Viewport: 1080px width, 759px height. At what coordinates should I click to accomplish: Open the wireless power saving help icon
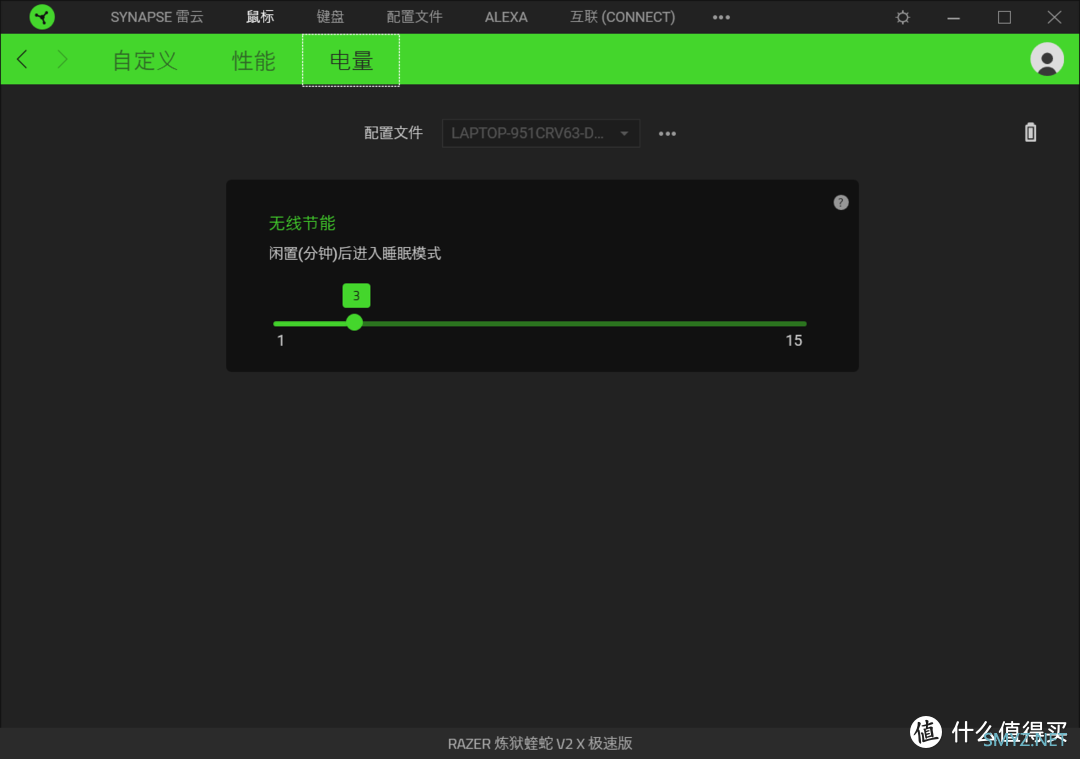841,202
